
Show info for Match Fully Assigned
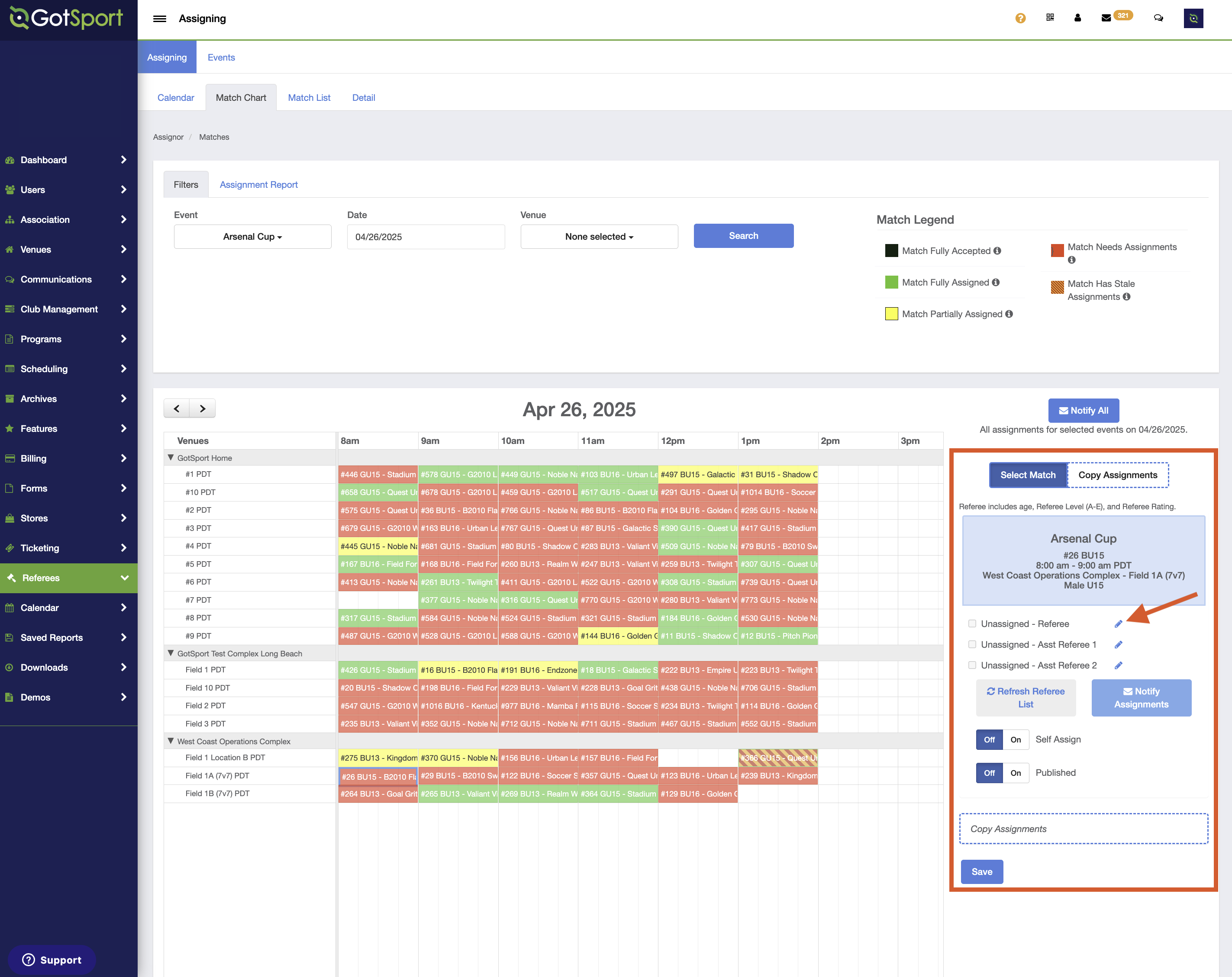click(996, 282)
